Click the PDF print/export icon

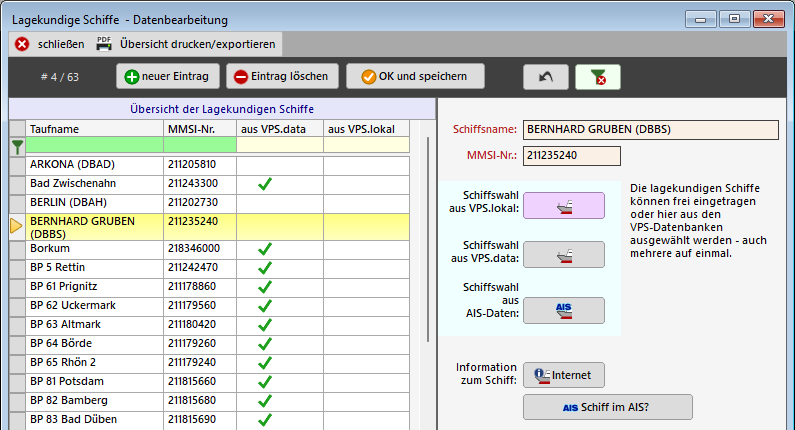pyautogui.click(x=104, y=44)
